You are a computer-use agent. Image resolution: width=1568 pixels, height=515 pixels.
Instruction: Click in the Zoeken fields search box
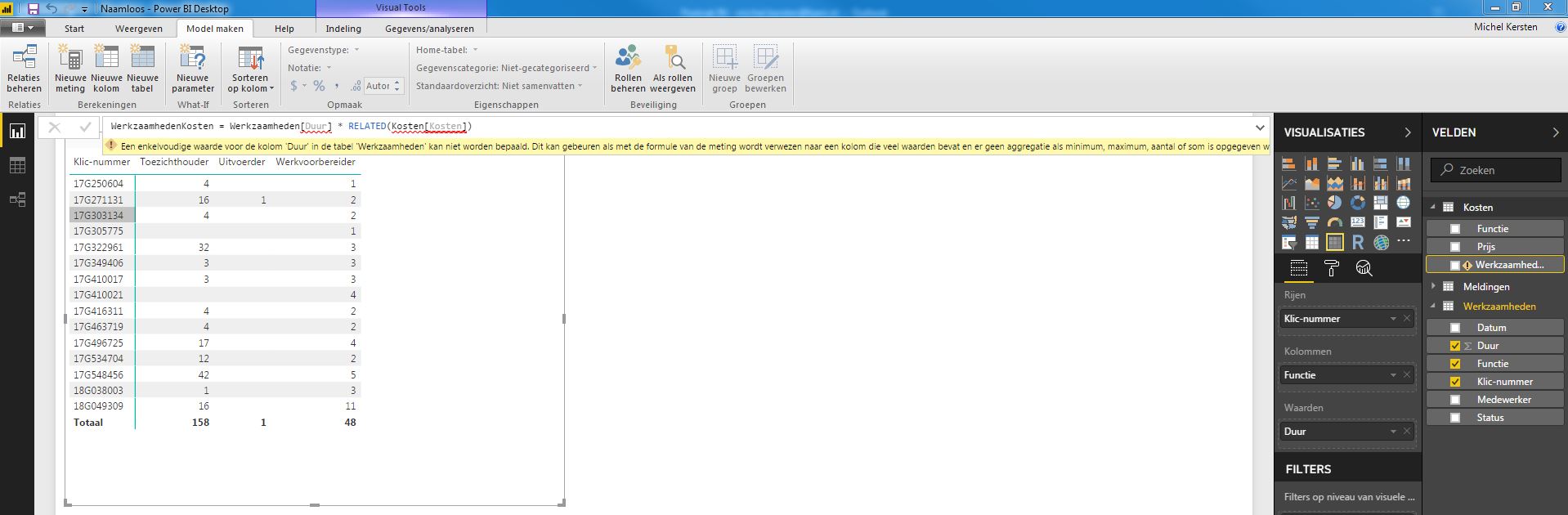click(x=1496, y=170)
